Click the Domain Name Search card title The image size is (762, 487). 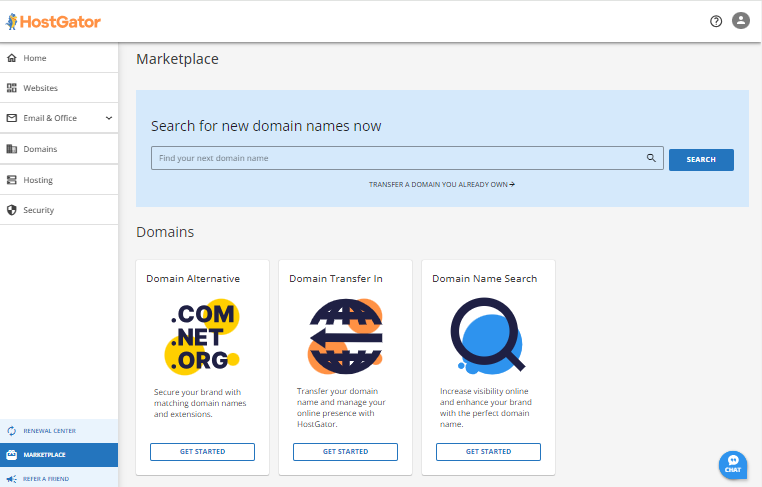(x=485, y=278)
